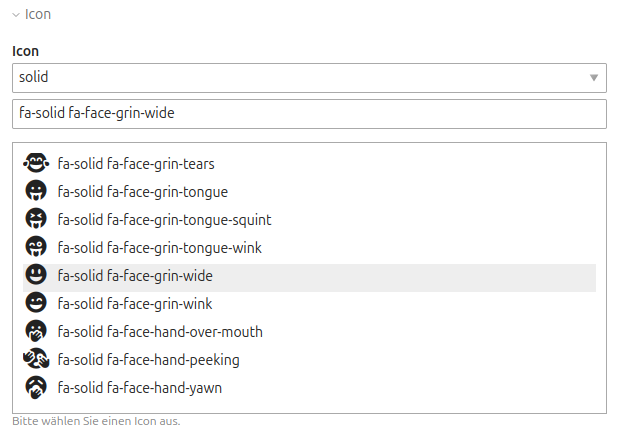Click the hand-over-mouth face icon
Screen dimensions: 624x436
coord(36,331)
